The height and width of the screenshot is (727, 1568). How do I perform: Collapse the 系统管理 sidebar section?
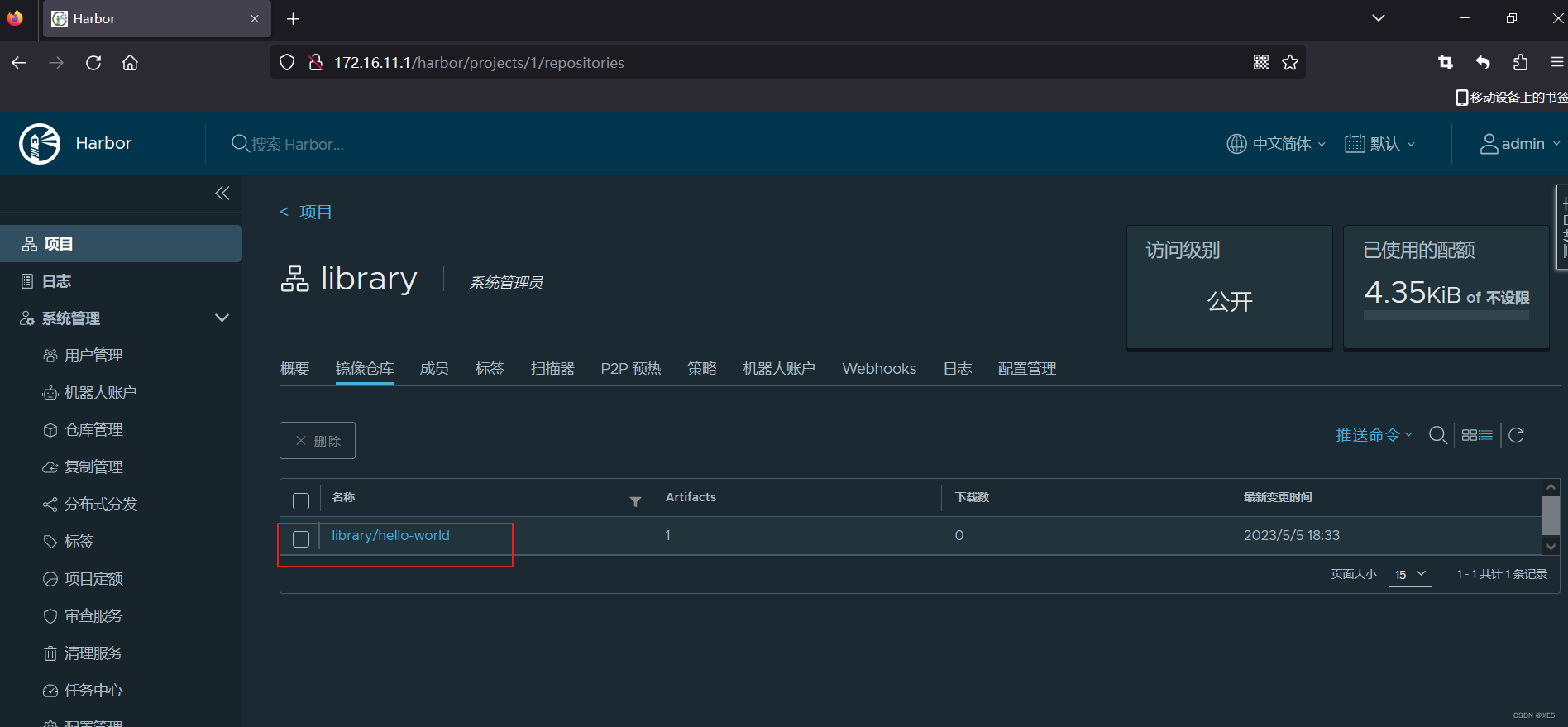click(222, 318)
